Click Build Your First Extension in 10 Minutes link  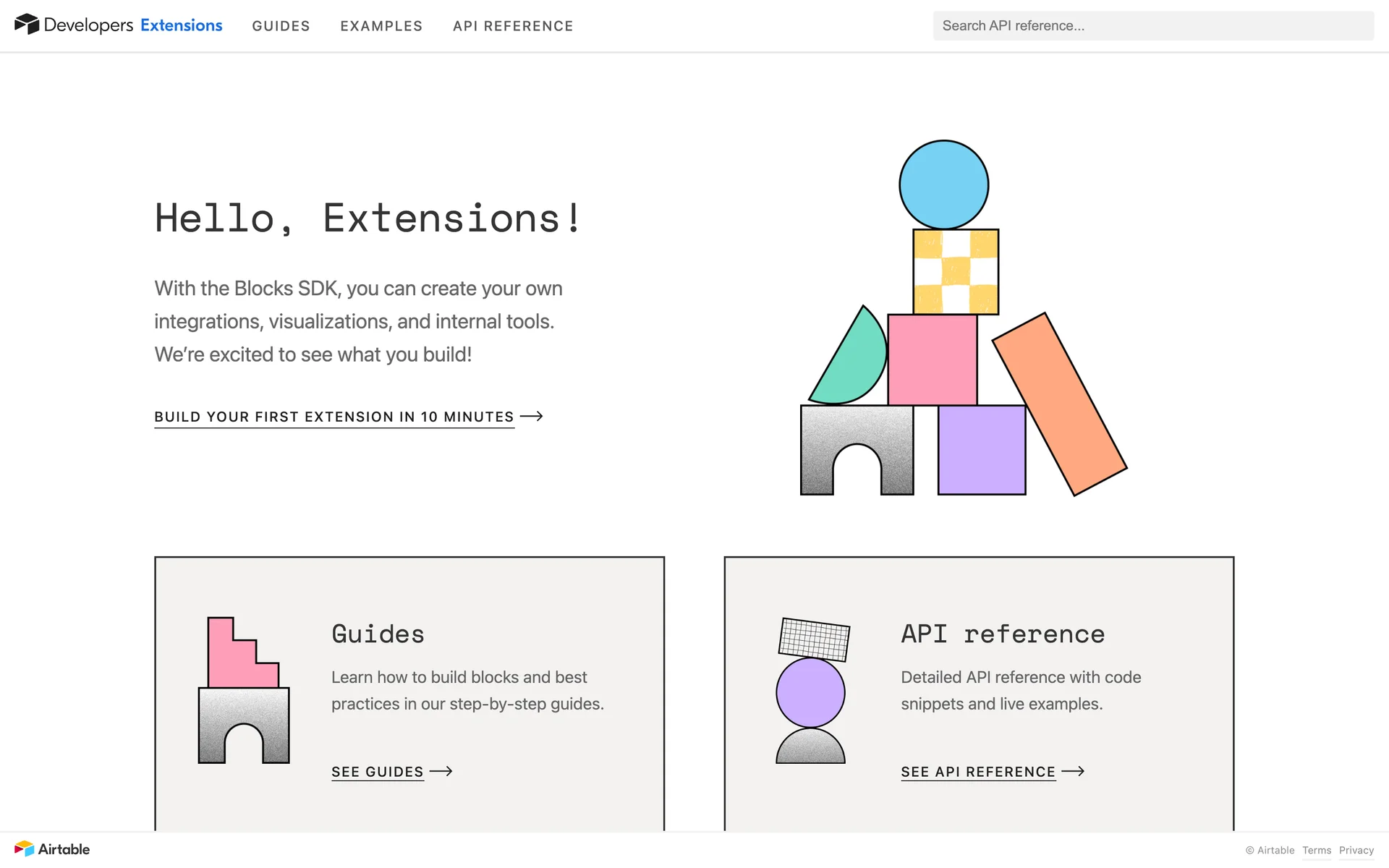click(x=334, y=417)
